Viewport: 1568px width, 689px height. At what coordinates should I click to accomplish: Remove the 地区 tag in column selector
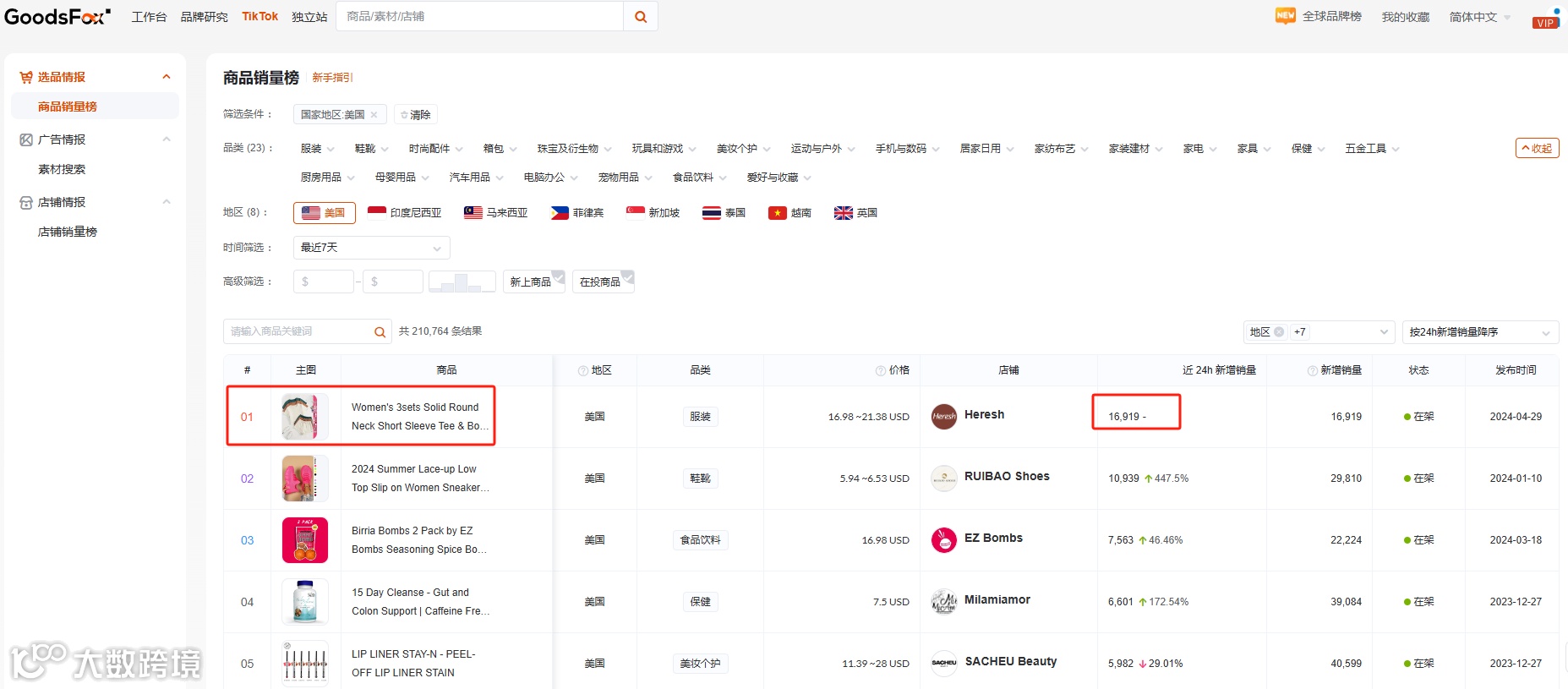click(1279, 332)
